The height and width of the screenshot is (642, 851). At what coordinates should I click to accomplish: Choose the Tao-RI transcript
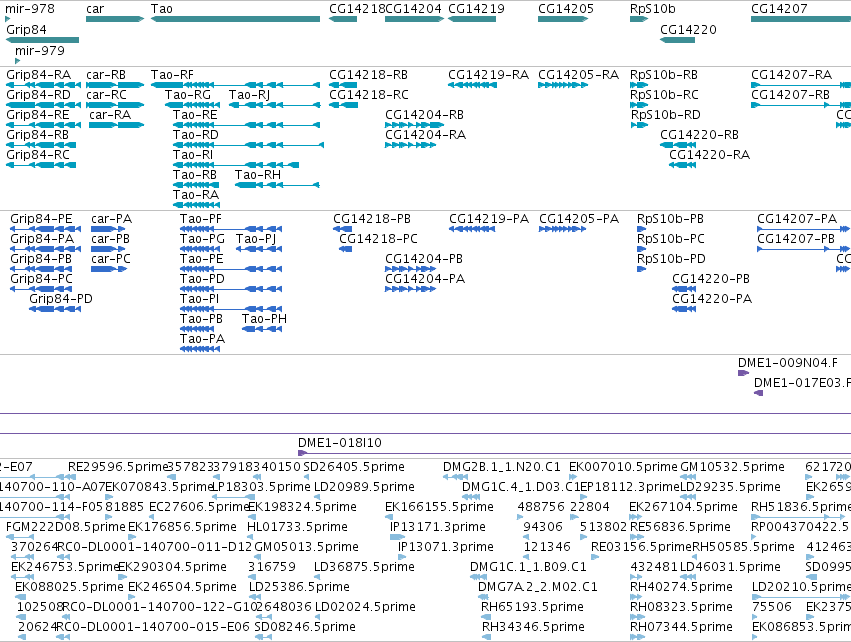coord(236,165)
